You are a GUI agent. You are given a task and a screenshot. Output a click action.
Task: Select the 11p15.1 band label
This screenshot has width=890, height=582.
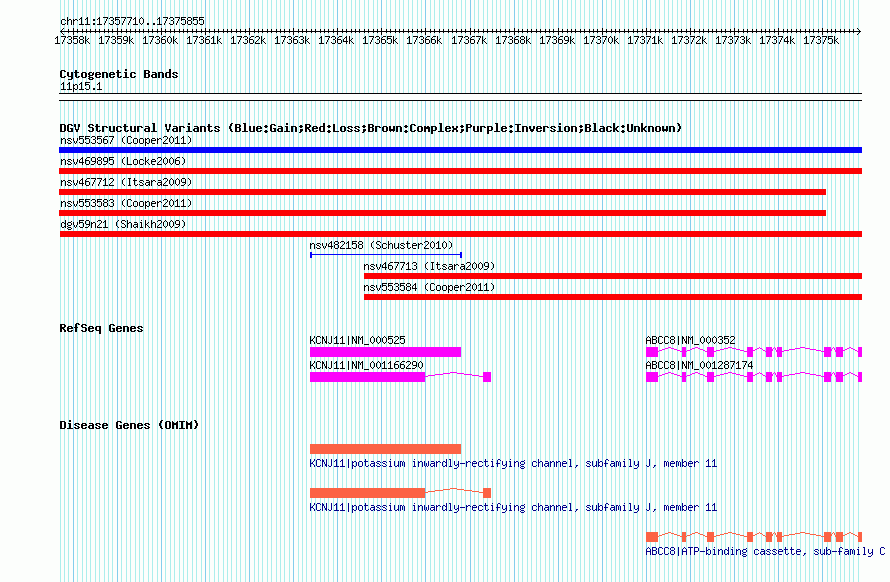tap(81, 86)
